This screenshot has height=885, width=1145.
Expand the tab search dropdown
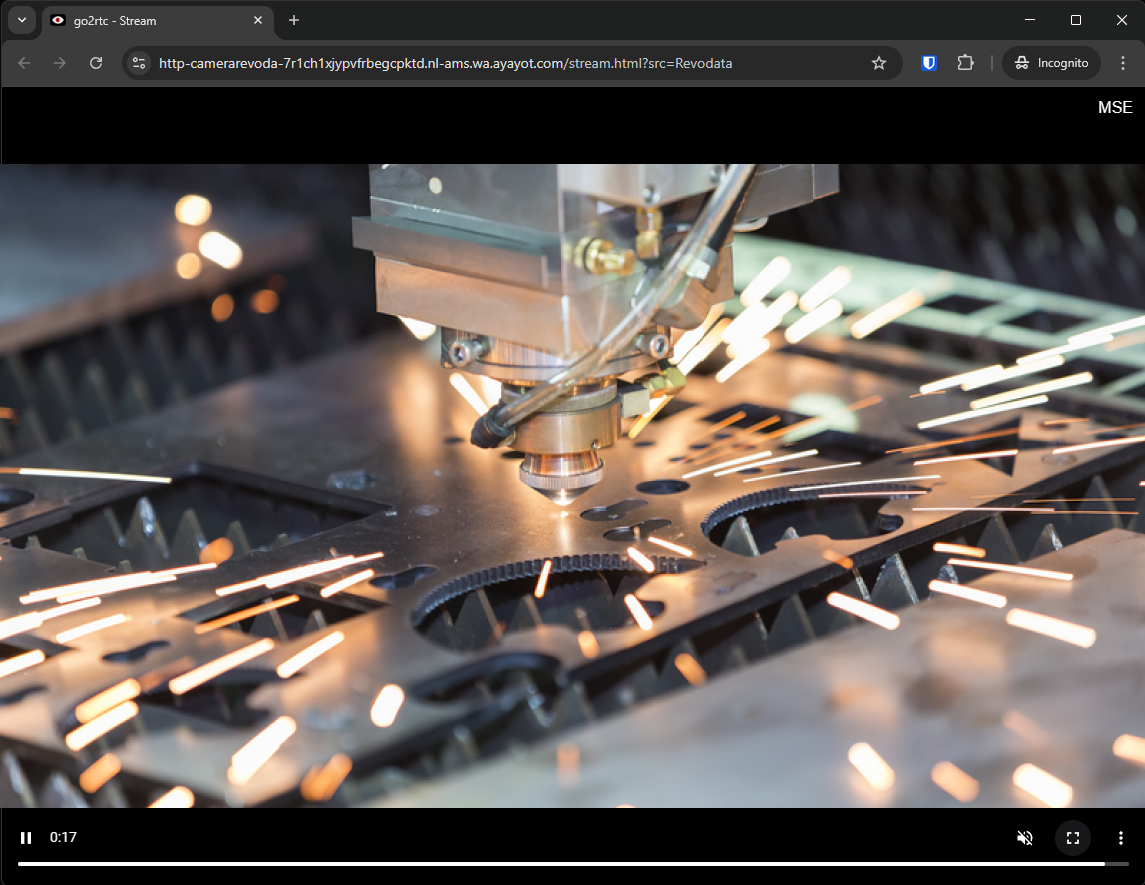pyautogui.click(x=22, y=20)
